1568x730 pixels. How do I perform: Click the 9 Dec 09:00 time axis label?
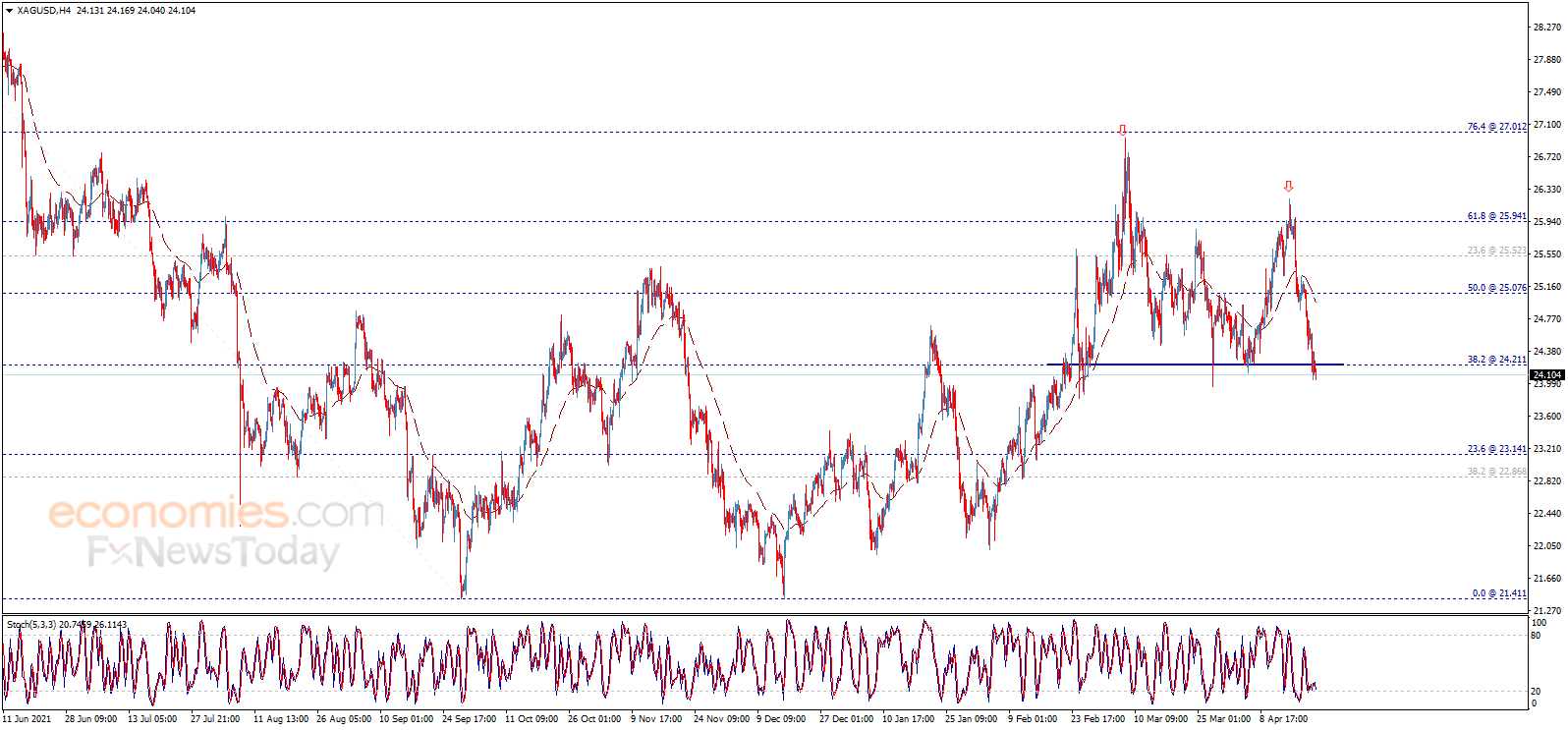tap(781, 719)
